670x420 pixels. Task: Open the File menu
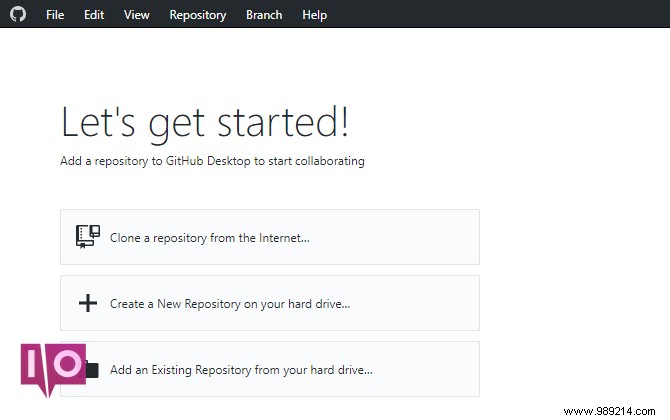click(55, 15)
